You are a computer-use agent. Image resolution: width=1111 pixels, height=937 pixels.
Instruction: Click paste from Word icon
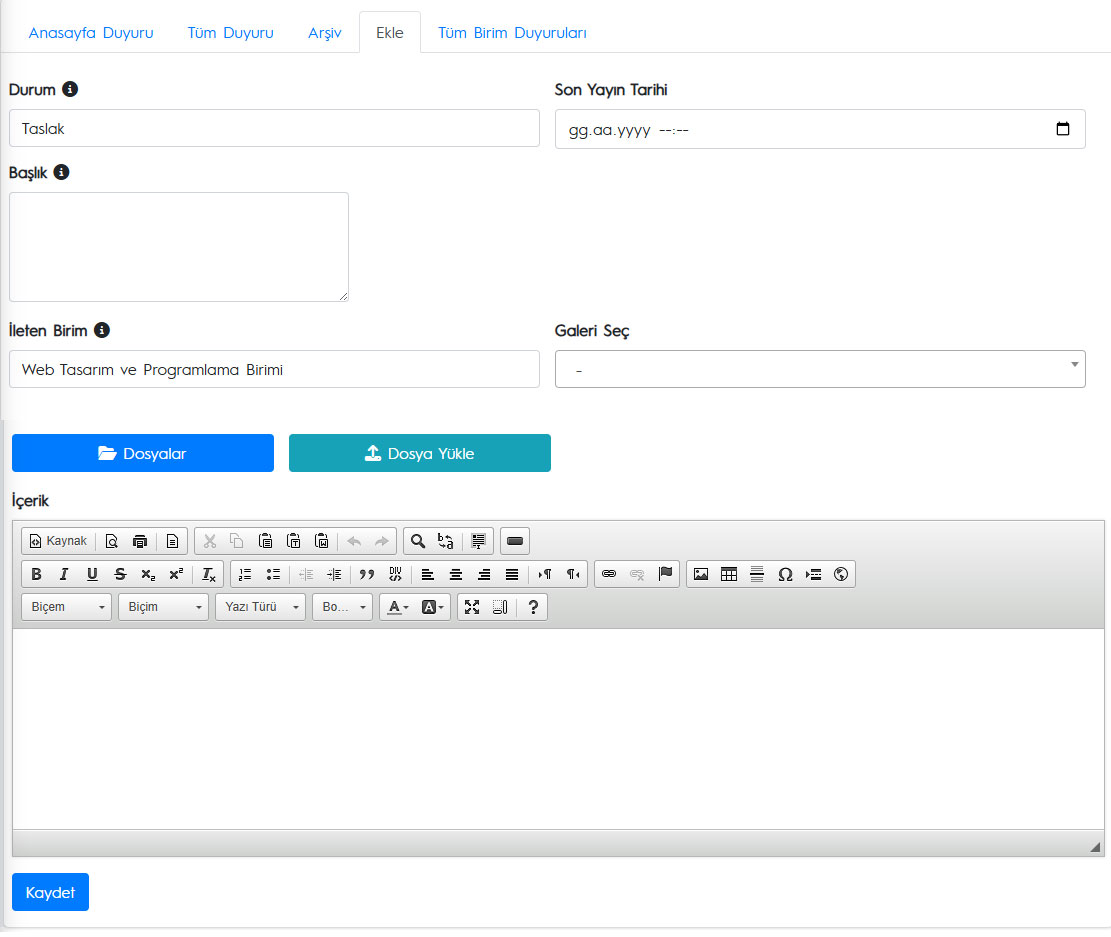coord(322,542)
